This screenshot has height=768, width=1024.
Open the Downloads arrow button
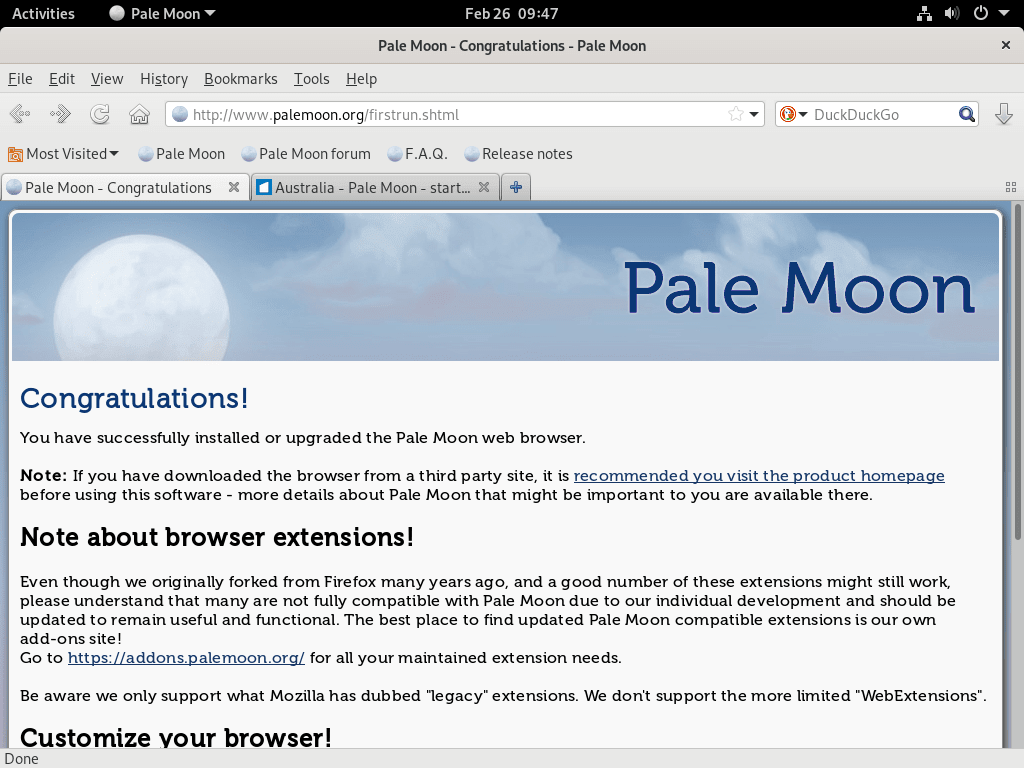click(x=1004, y=114)
